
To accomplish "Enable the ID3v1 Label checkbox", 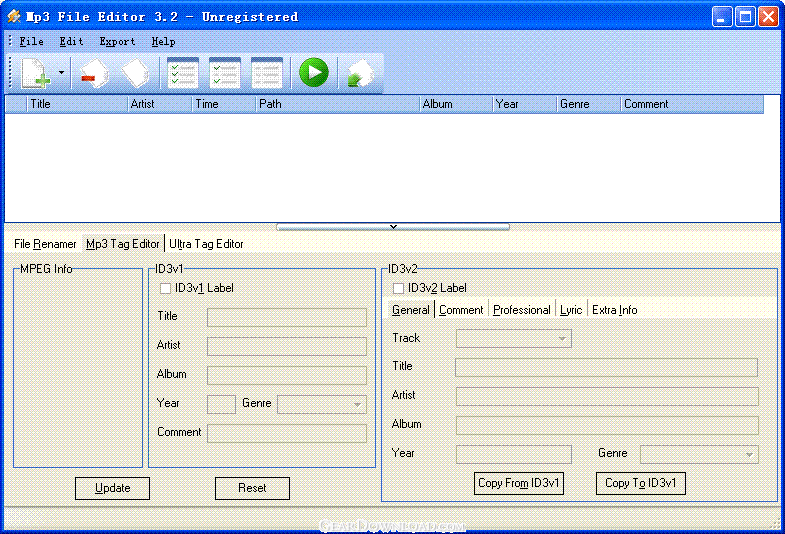I will tap(165, 288).
